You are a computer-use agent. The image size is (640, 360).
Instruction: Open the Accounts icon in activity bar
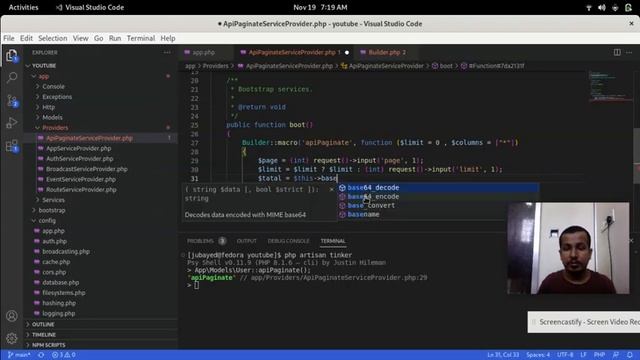coord(12,316)
